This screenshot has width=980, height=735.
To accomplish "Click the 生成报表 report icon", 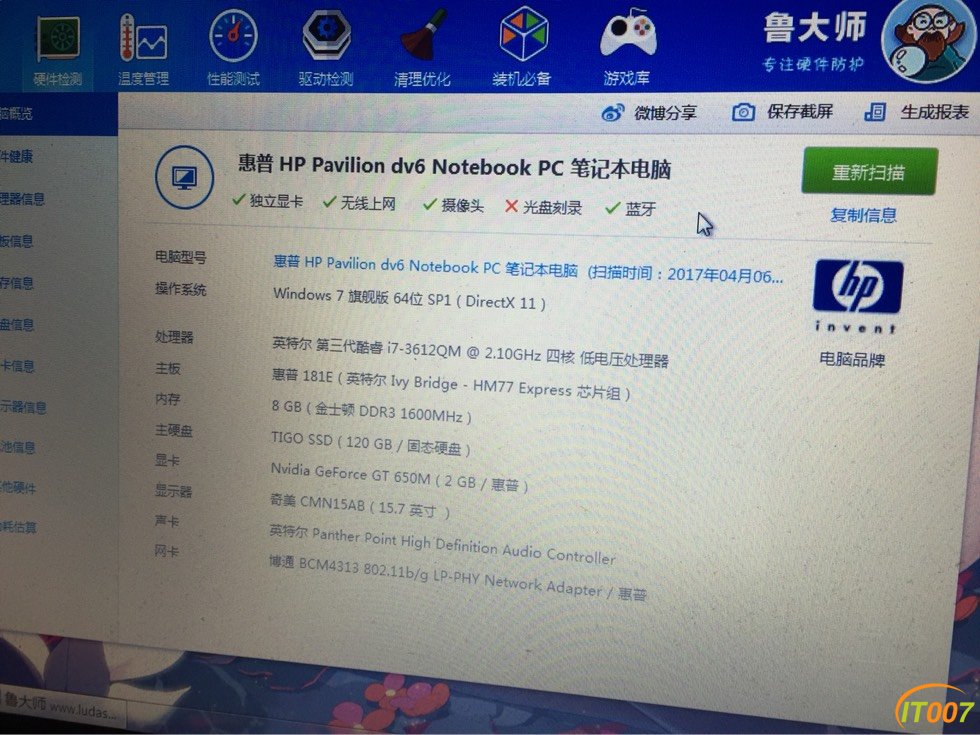I will 875,112.
